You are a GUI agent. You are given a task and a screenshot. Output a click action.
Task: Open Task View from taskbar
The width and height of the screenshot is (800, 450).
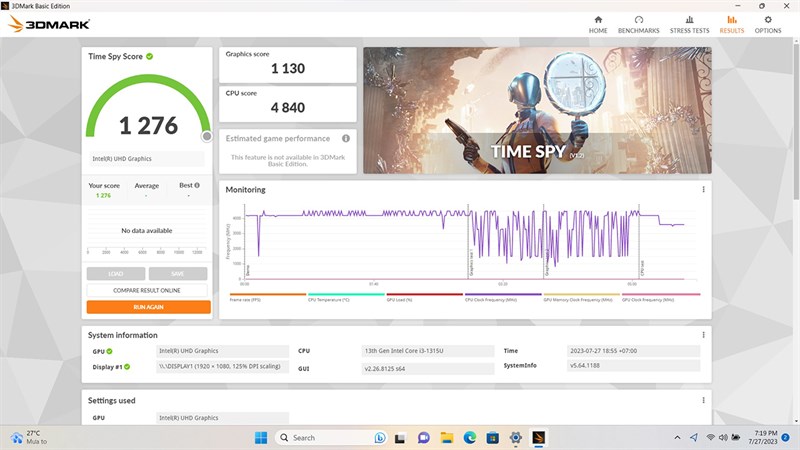pos(400,438)
